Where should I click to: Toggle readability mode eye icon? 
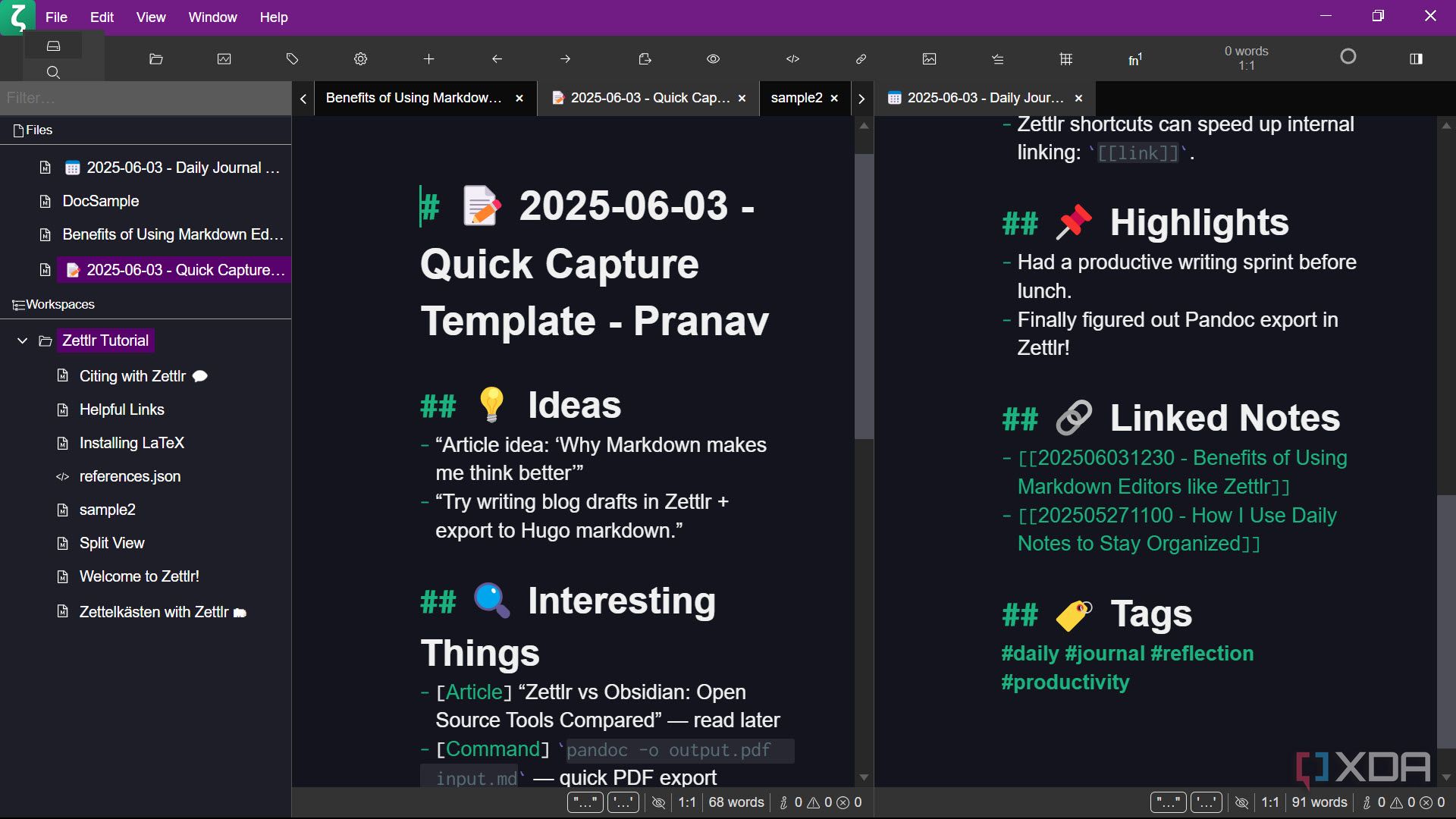(x=713, y=59)
